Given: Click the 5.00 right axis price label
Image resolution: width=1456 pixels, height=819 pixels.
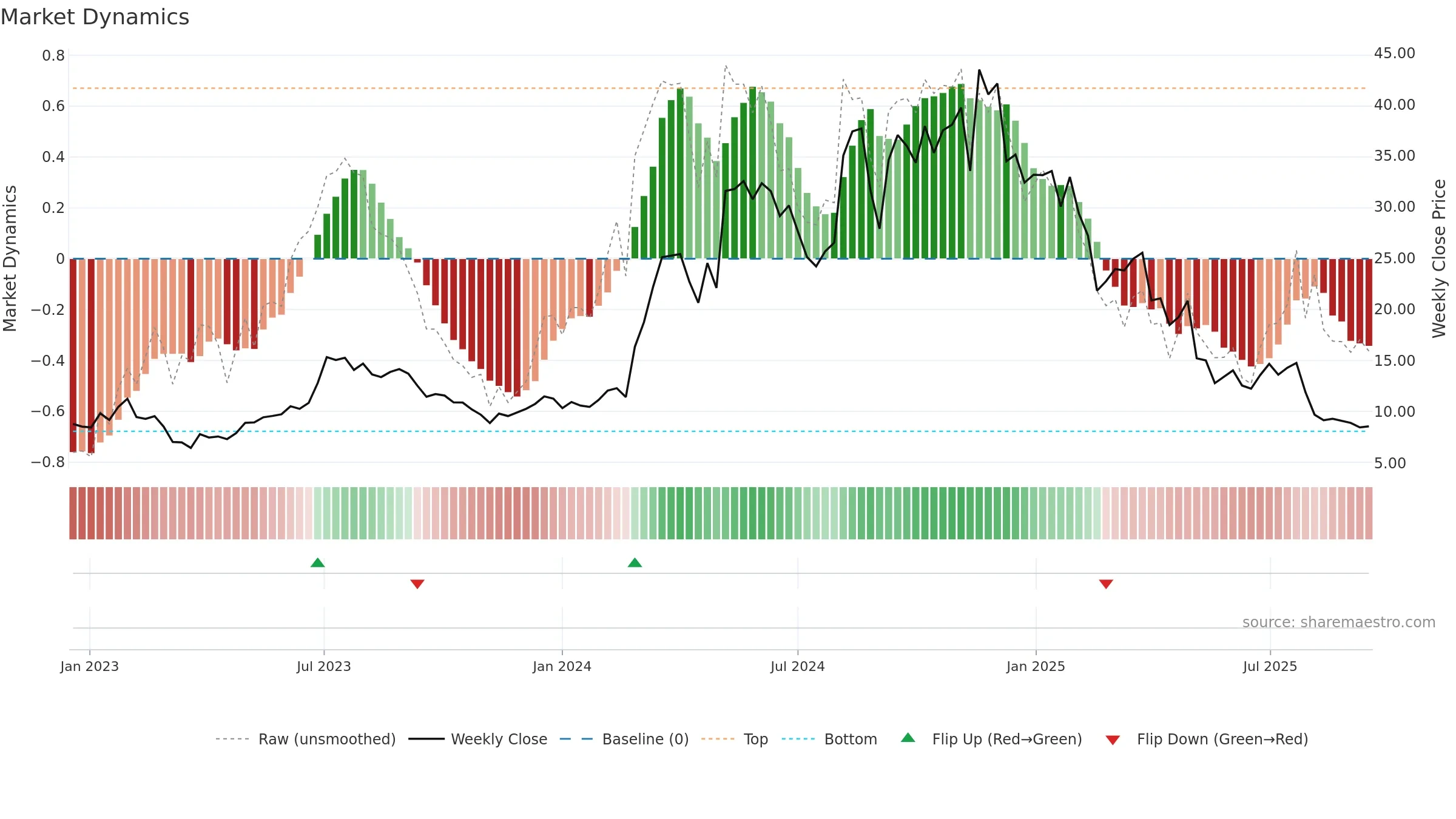Looking at the screenshot, I should (1390, 463).
